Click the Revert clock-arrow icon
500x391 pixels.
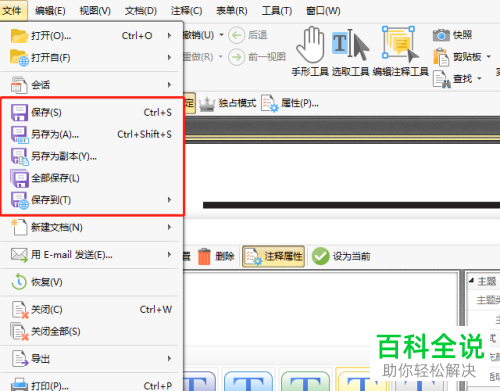click(19, 282)
